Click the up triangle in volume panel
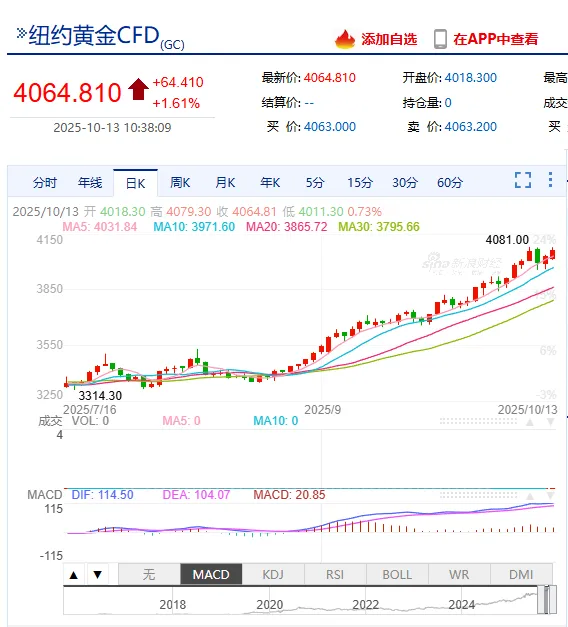Screen dimensions: 568x627 point(530,422)
